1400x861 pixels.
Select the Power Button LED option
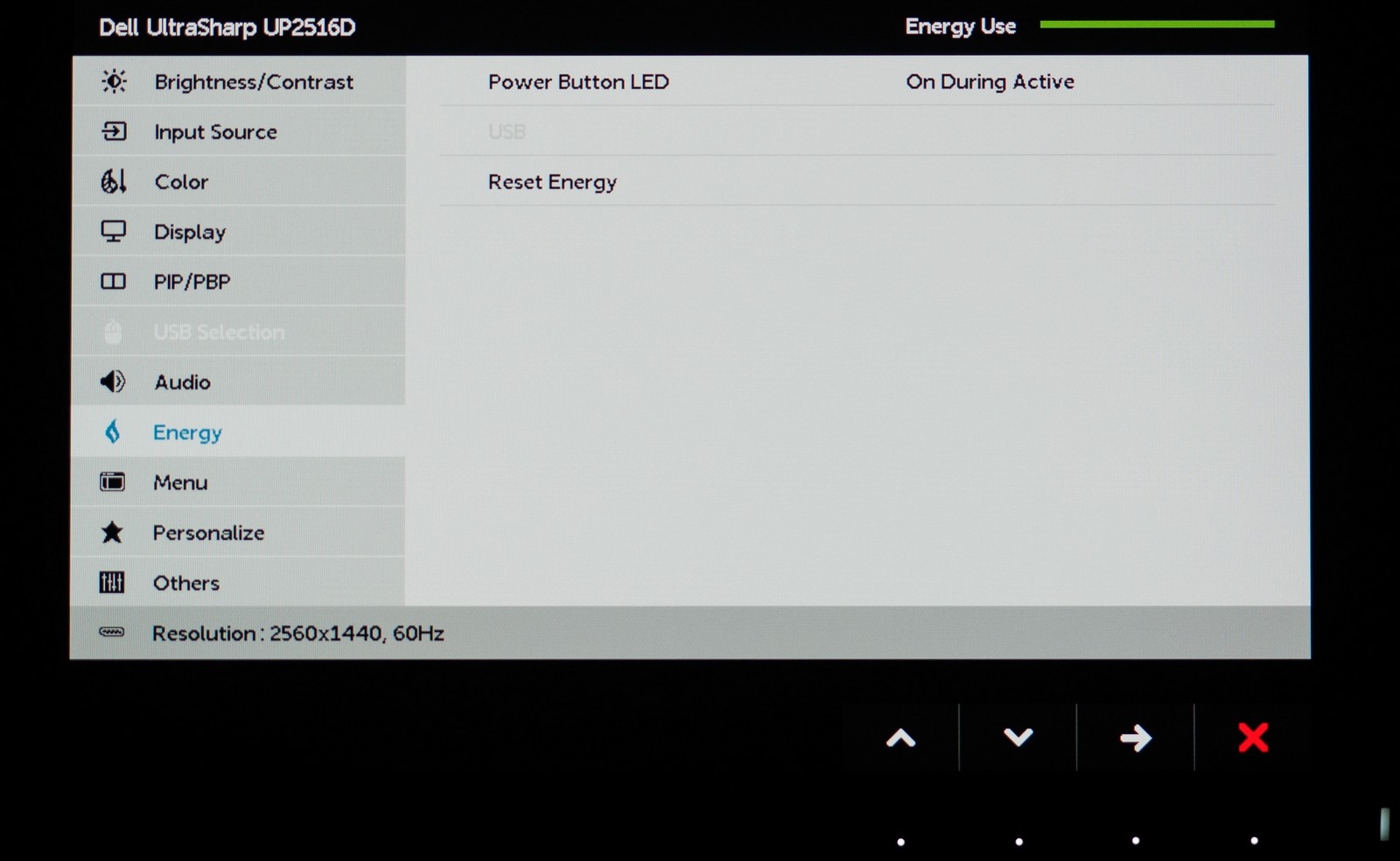tap(578, 81)
